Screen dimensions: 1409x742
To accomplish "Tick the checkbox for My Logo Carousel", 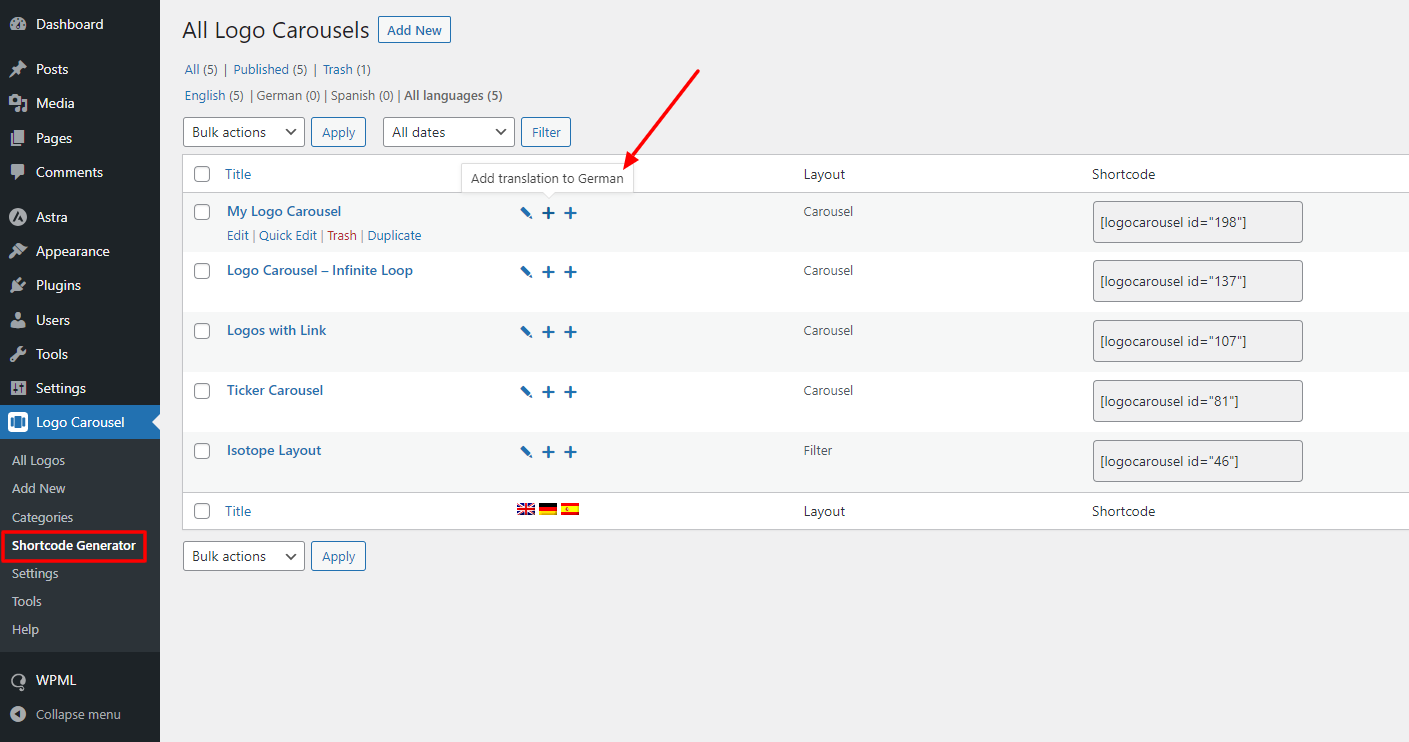I will click(x=202, y=212).
